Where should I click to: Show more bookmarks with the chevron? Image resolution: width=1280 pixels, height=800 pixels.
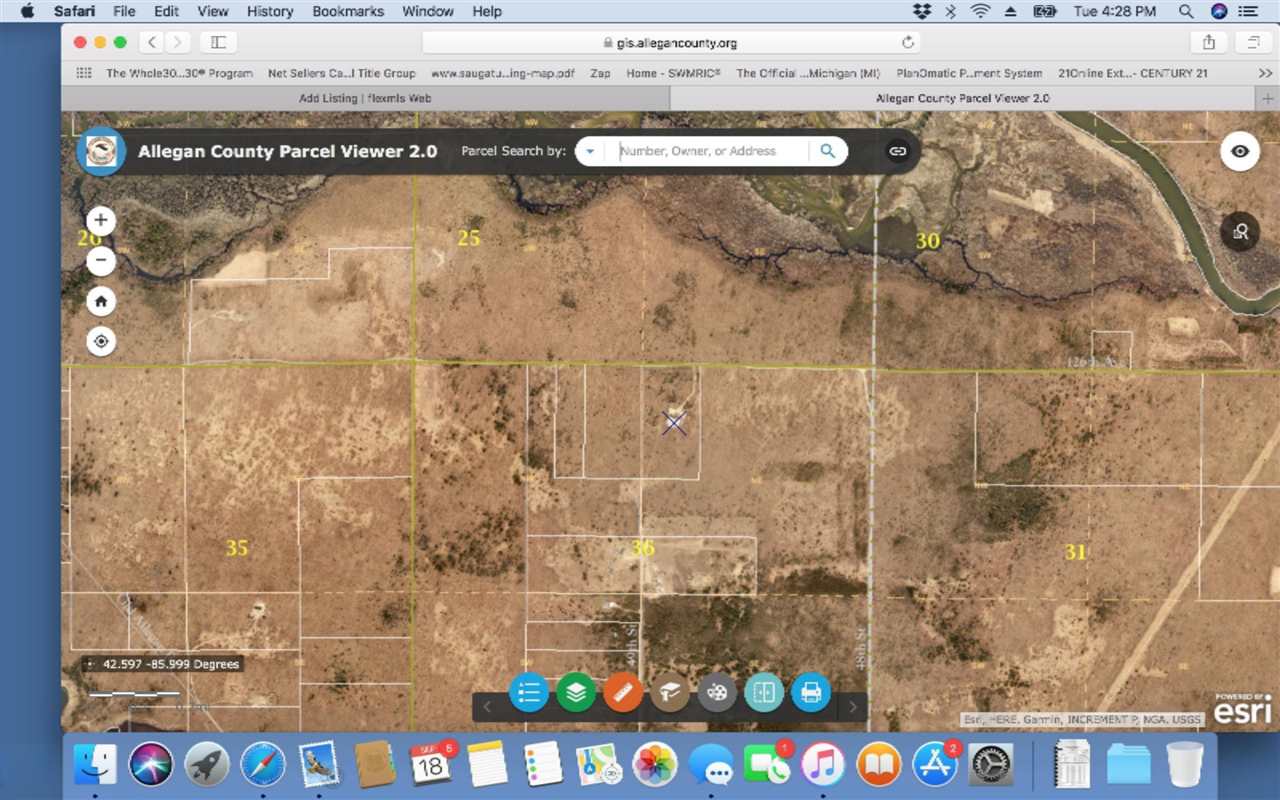pos(1265,73)
